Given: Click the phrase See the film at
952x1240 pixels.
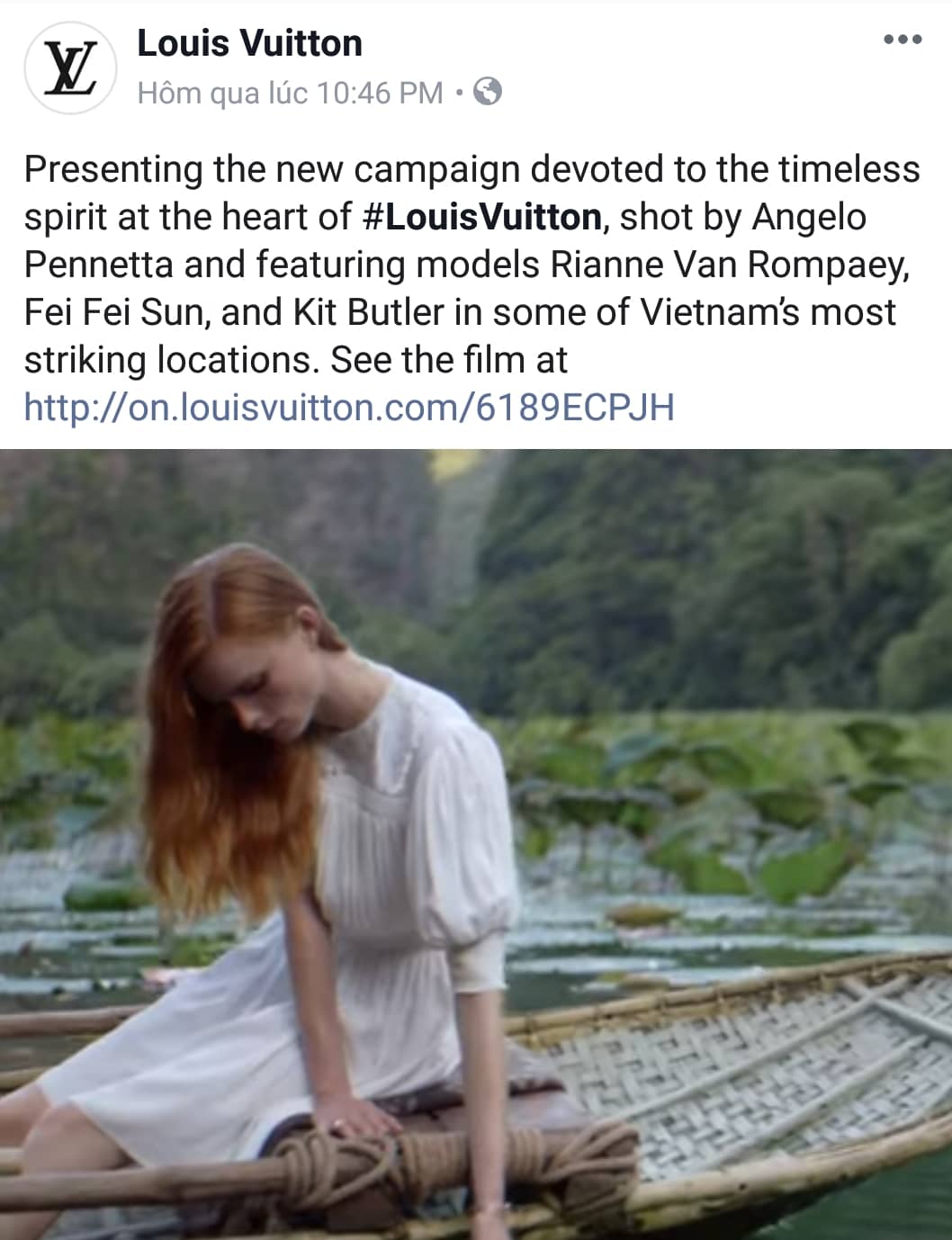Looking at the screenshot, I should (x=449, y=360).
